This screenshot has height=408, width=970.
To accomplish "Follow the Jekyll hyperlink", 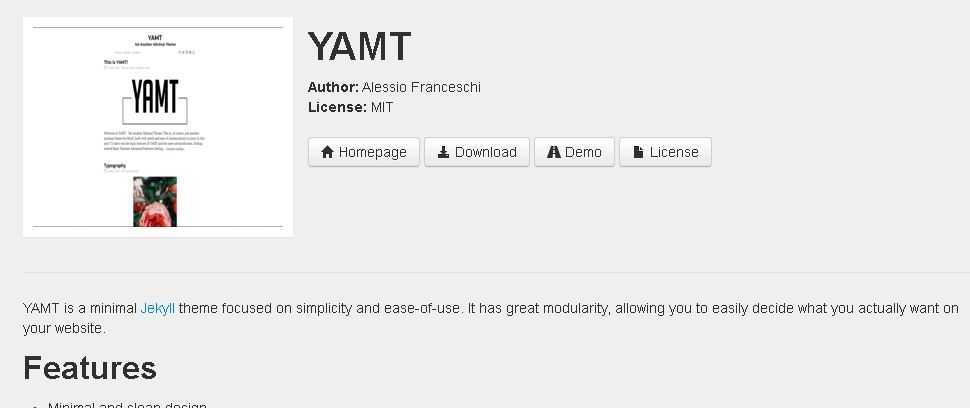I will (158, 308).
